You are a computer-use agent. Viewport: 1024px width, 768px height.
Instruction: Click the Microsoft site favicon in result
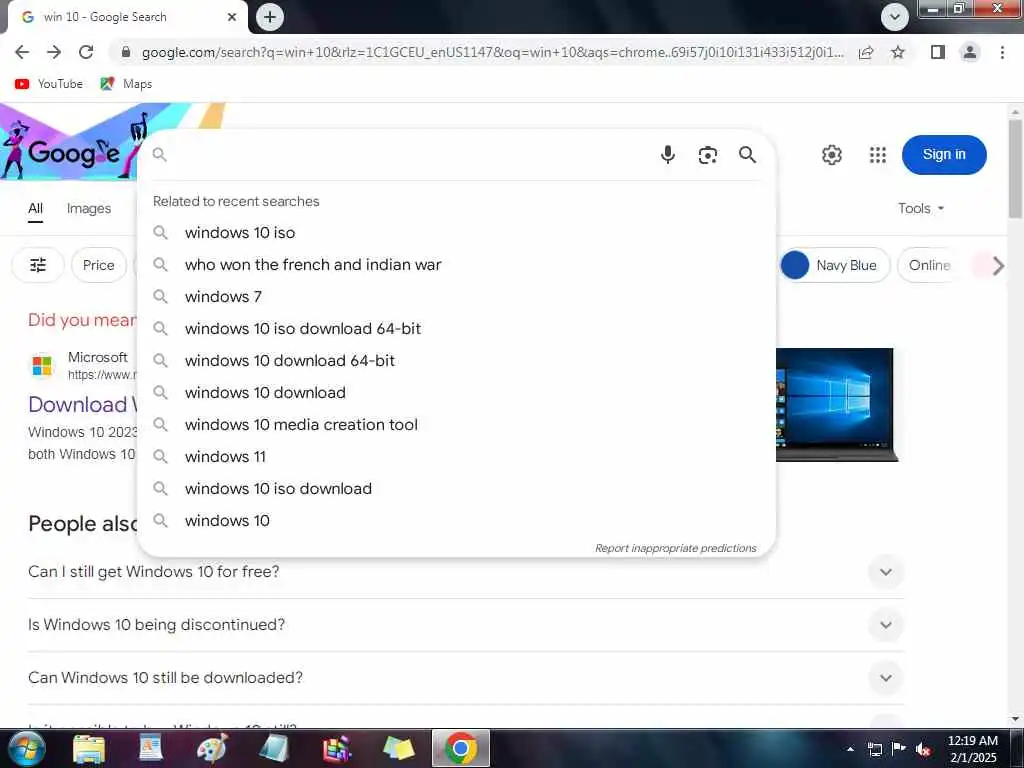pos(42,366)
